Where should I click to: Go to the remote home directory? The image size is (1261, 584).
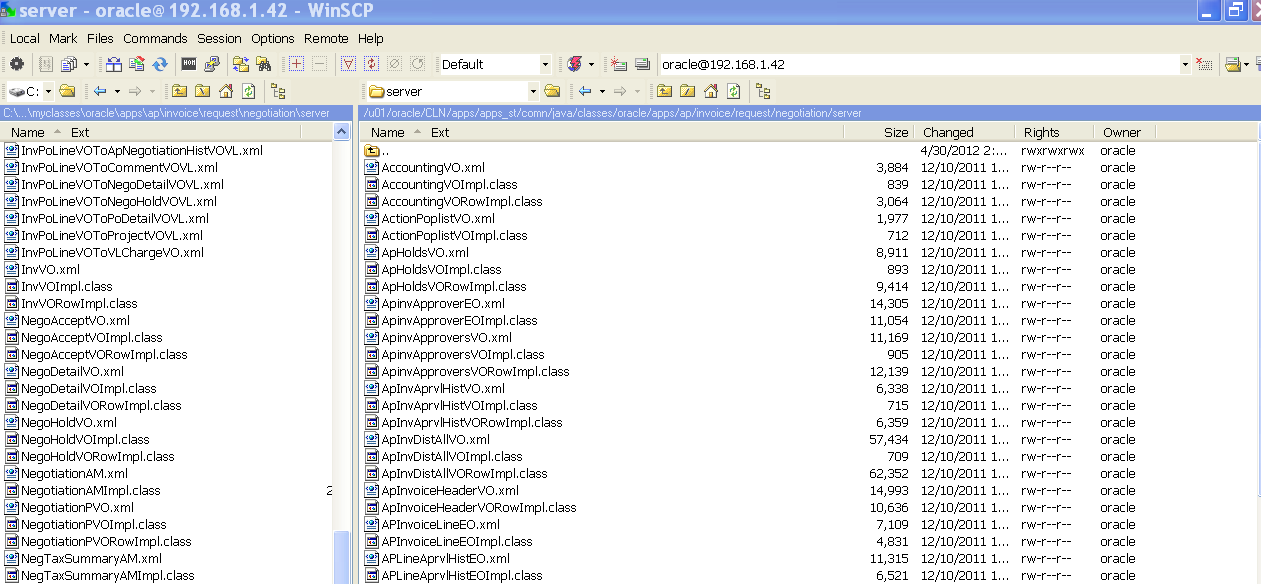(x=710, y=91)
